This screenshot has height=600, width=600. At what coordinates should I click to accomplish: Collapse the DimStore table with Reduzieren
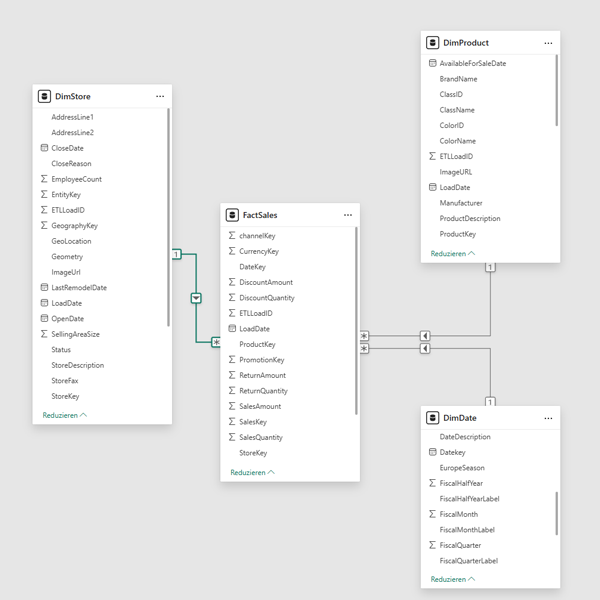tap(64, 415)
